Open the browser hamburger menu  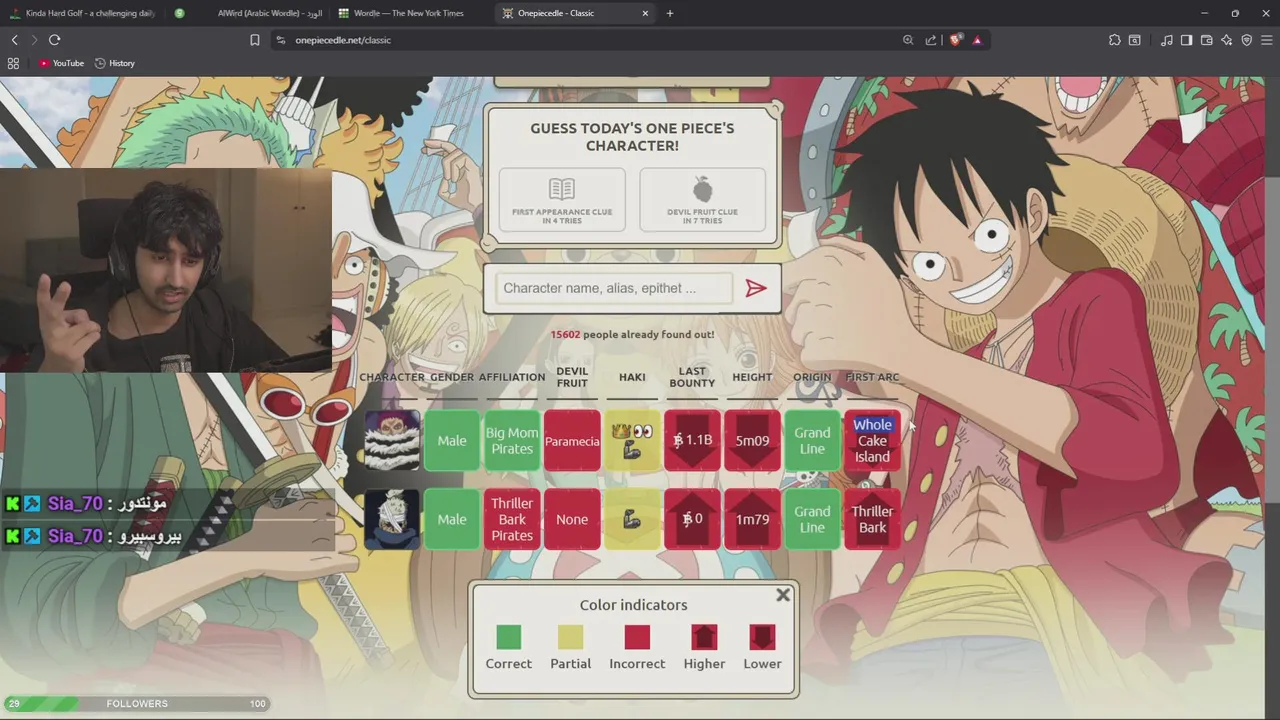1266,40
